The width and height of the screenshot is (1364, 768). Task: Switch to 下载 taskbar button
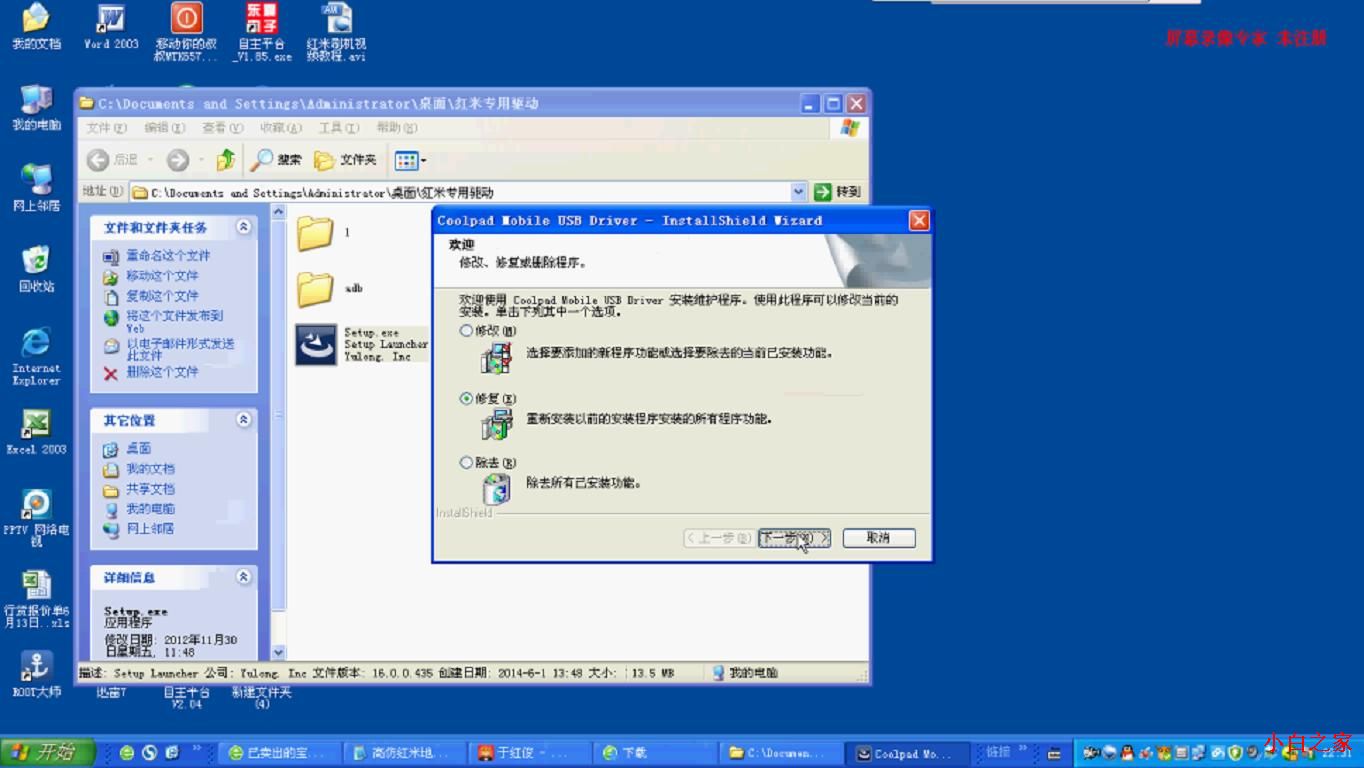[x=657, y=753]
